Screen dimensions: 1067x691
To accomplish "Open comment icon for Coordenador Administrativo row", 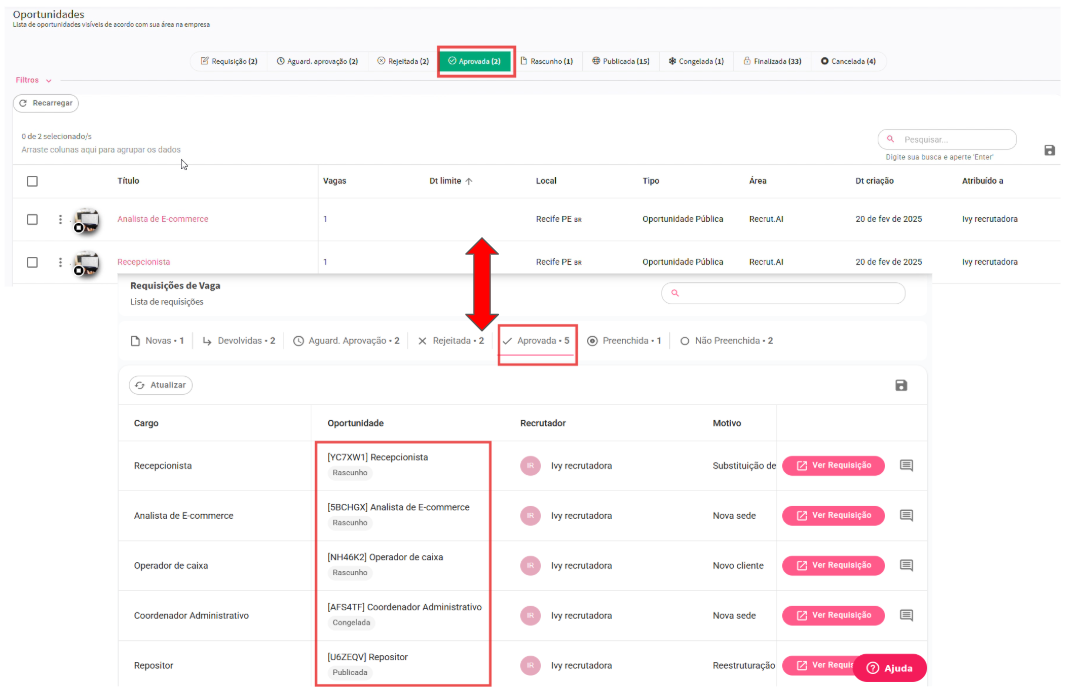I will tap(906, 615).
